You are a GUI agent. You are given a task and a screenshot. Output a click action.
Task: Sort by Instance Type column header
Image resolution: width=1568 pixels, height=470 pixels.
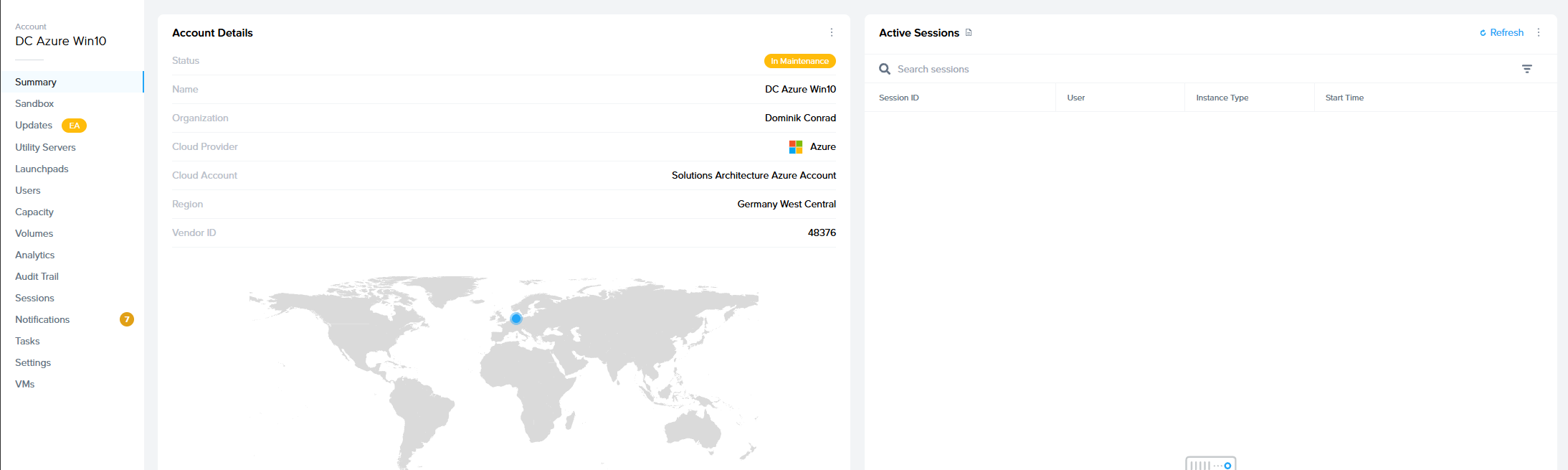(1222, 98)
